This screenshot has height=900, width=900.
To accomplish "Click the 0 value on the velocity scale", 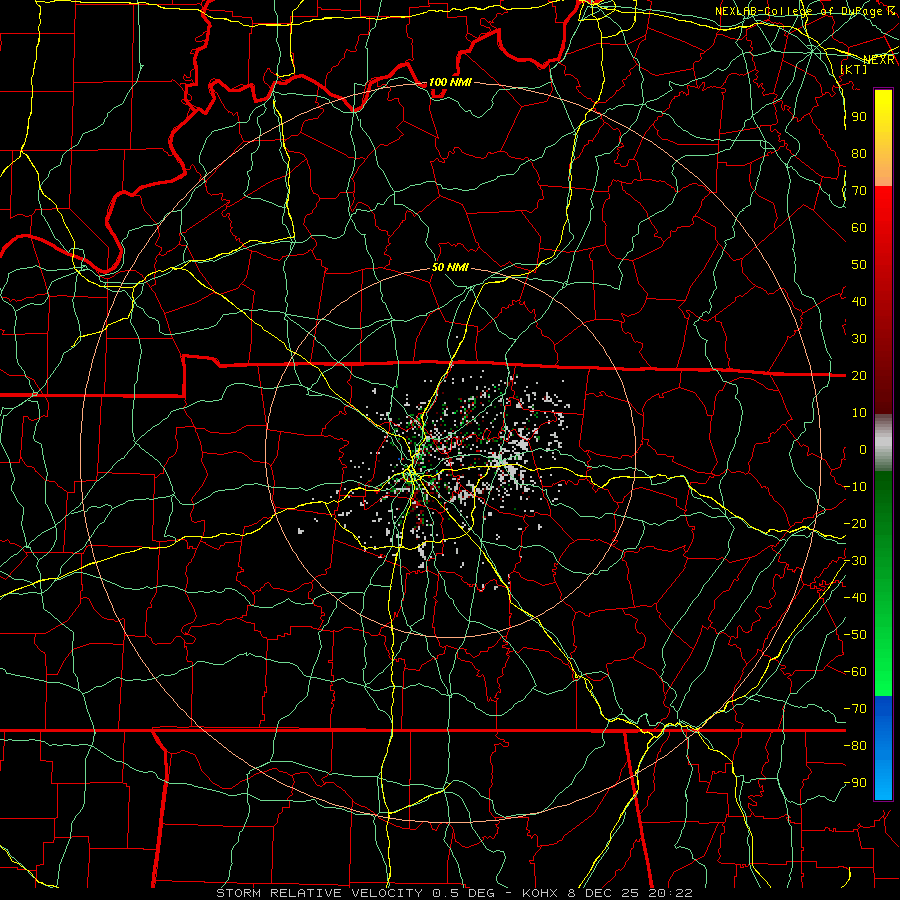I will pos(863,450).
